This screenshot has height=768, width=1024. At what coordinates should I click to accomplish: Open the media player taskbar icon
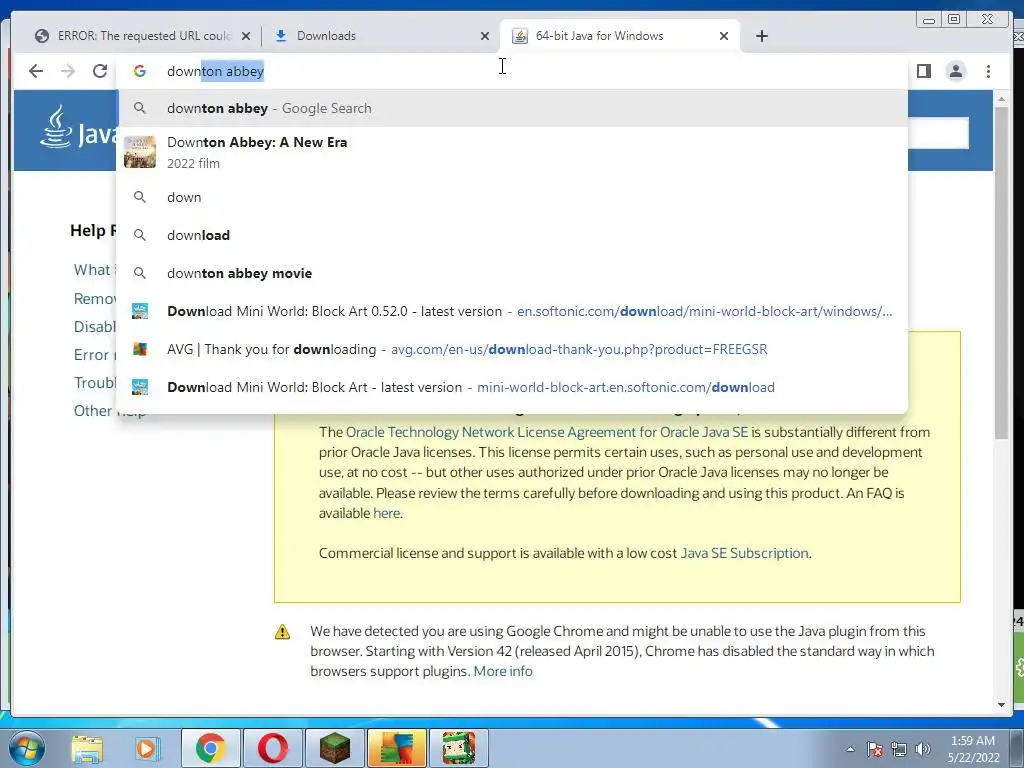coord(147,748)
